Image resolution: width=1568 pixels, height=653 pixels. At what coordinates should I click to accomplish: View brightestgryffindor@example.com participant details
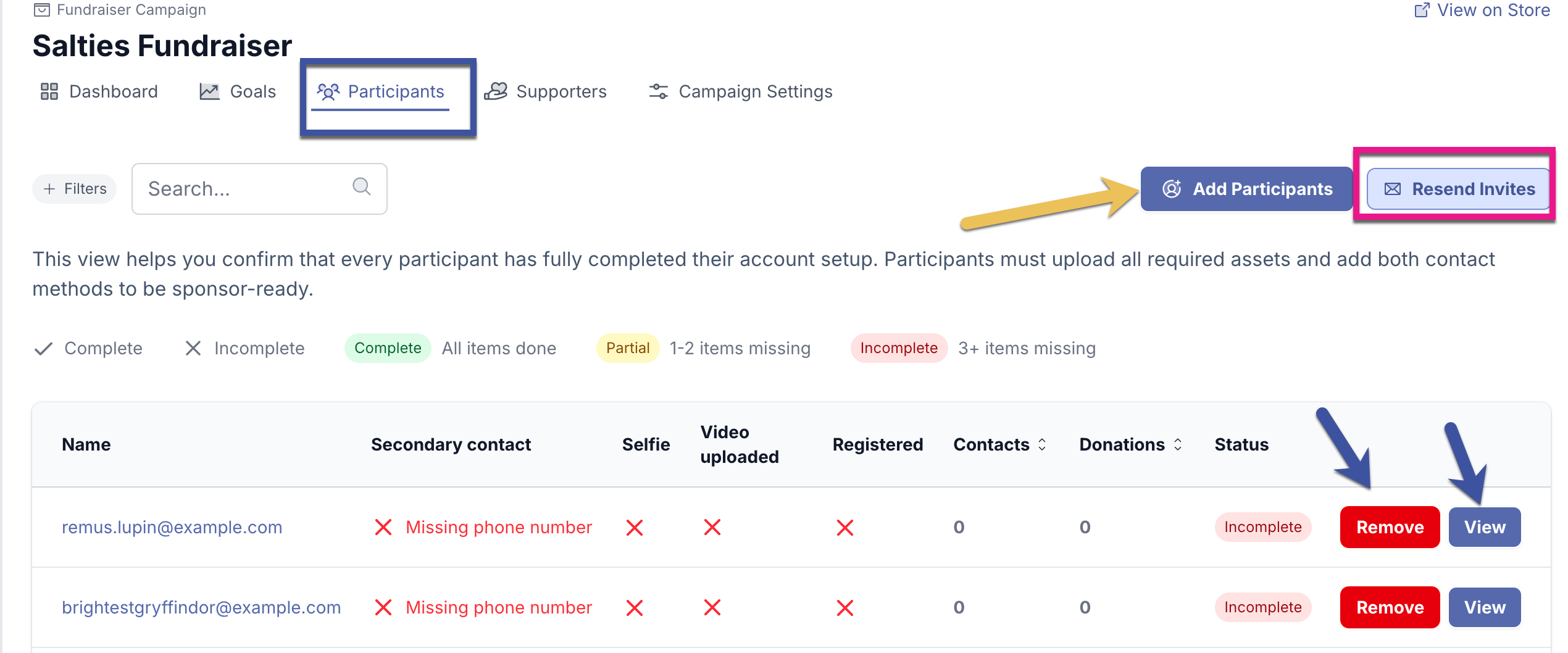point(1484,607)
